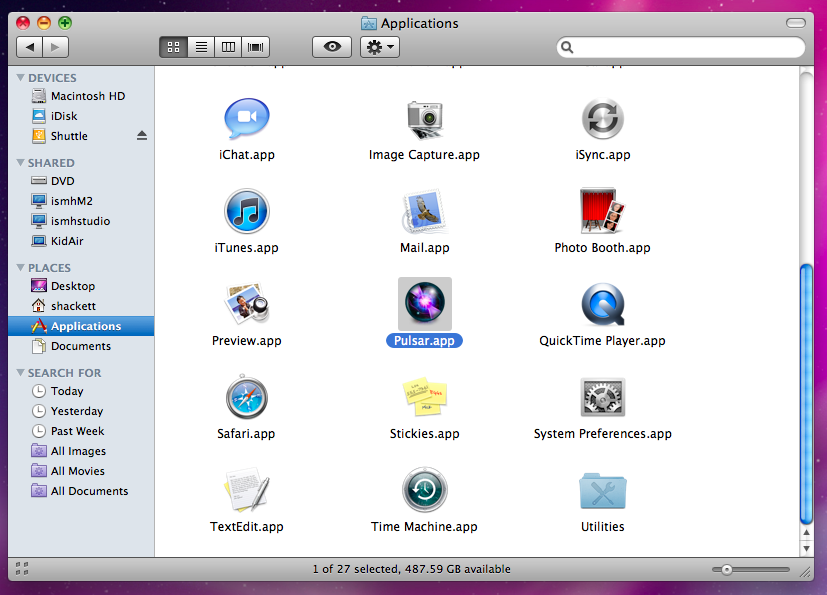
Task: Select Applications in the sidebar
Action: point(81,326)
